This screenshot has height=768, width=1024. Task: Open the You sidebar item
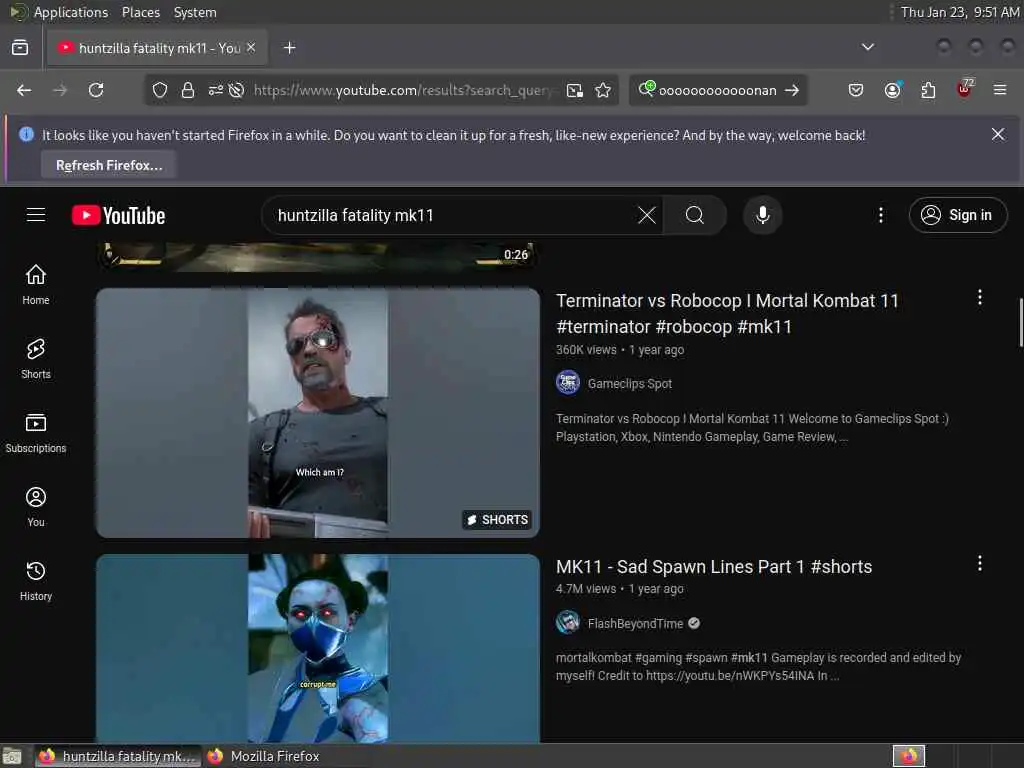[x=36, y=506]
